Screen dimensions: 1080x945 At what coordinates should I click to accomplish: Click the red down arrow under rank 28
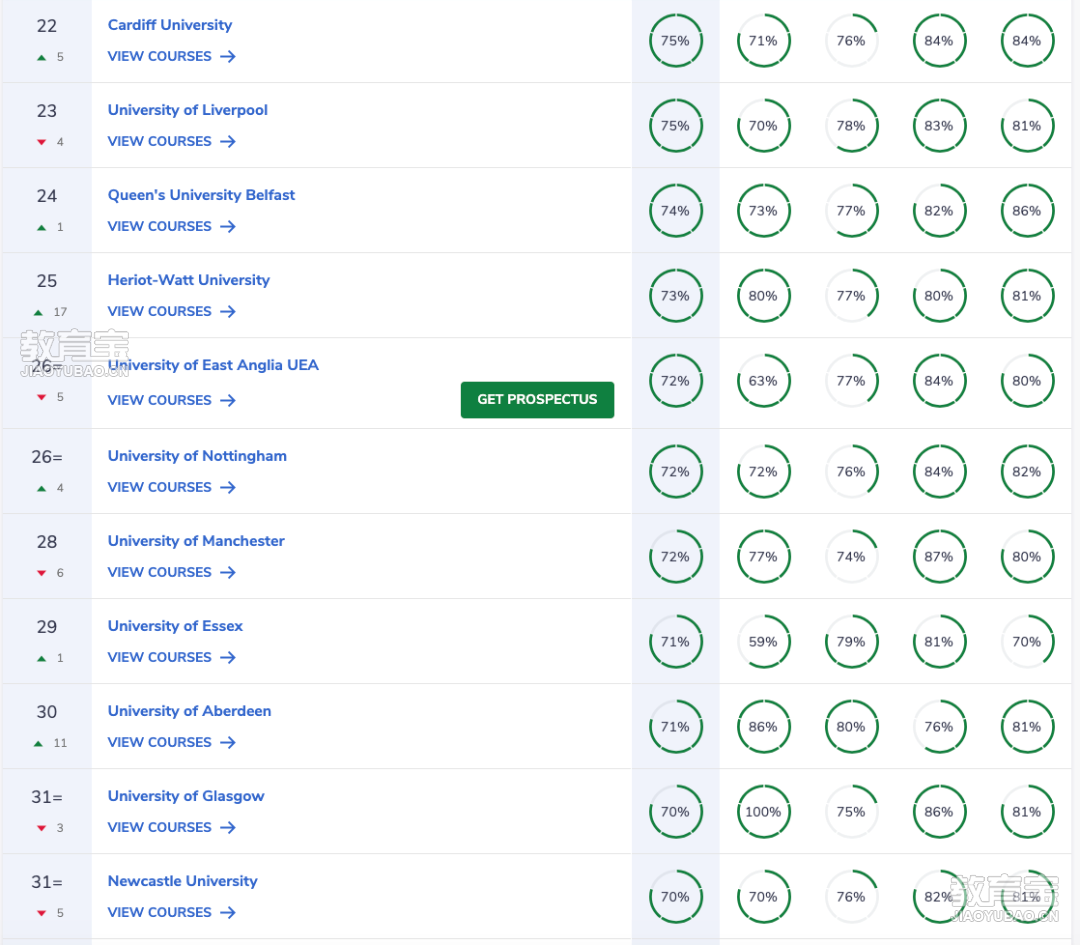pos(41,574)
